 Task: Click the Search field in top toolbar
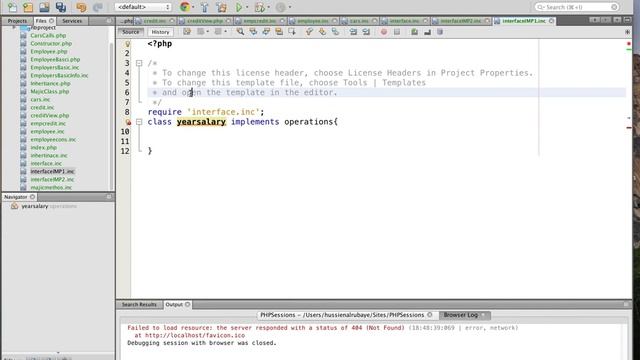pos(577,7)
